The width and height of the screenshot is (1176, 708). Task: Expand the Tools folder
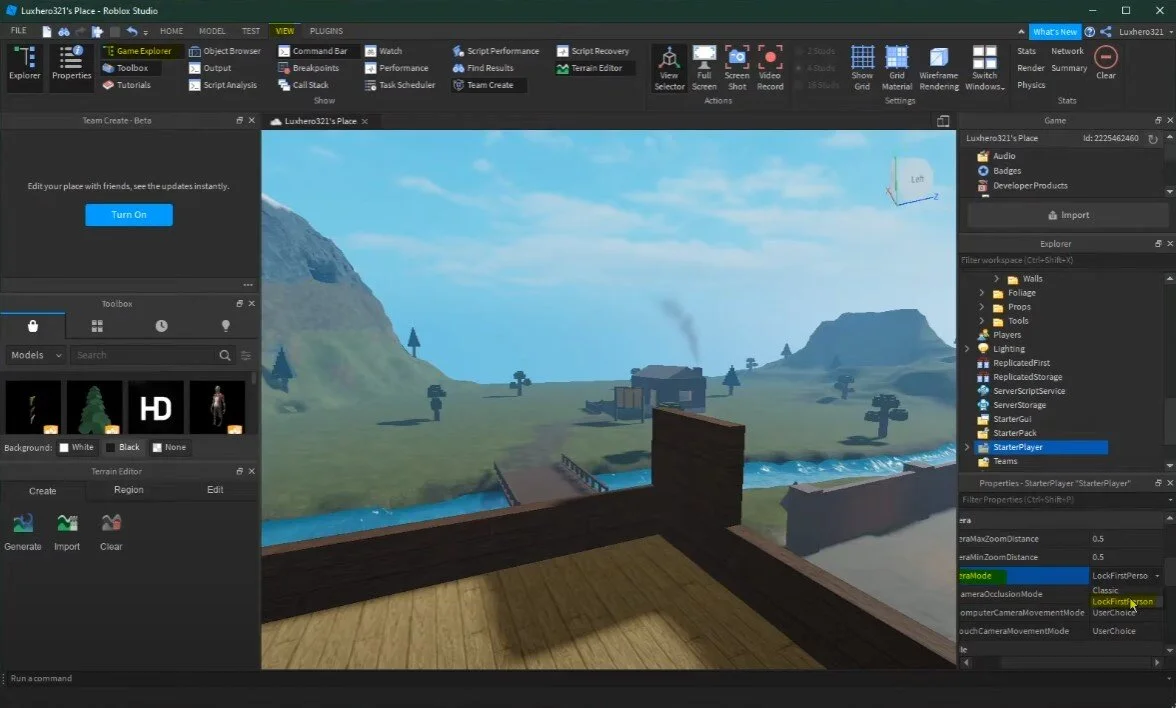click(982, 321)
